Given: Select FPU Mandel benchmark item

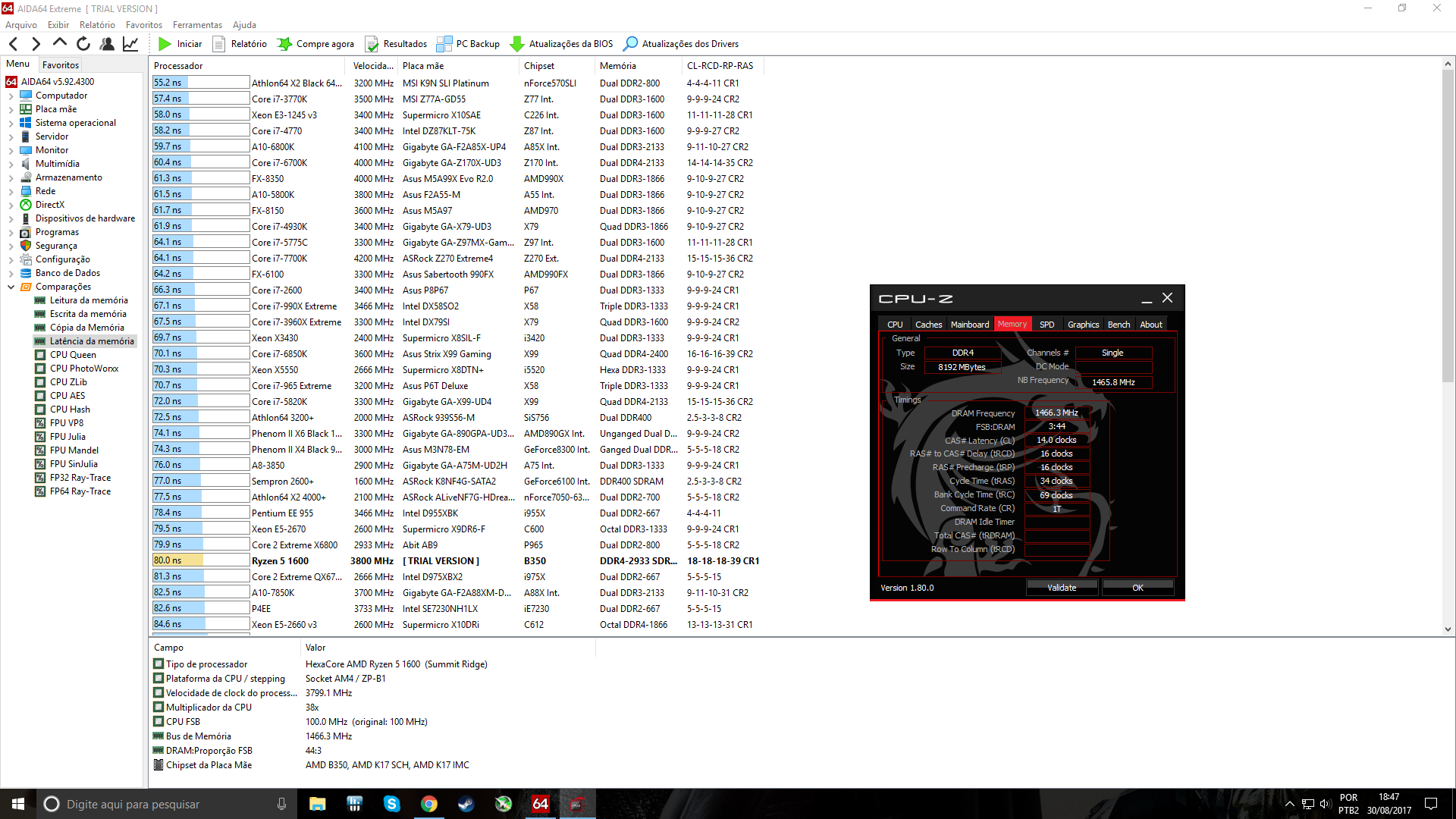Looking at the screenshot, I should point(74,450).
